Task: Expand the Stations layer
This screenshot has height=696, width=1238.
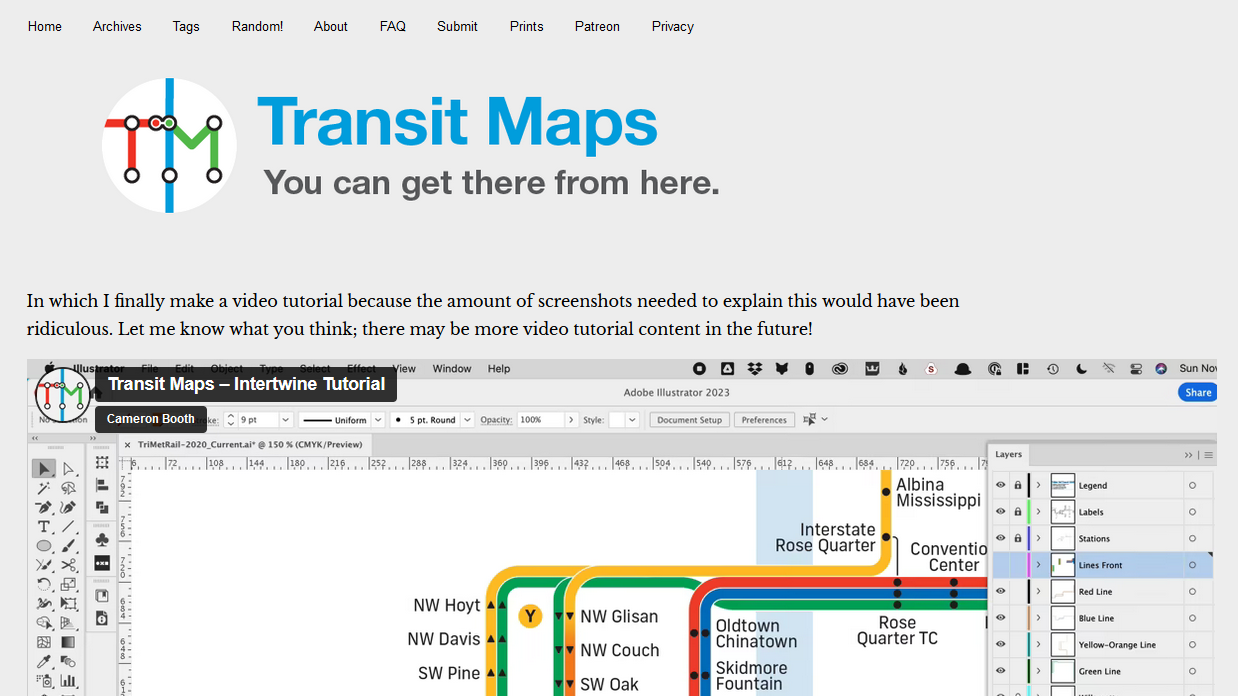Action: [x=1039, y=538]
